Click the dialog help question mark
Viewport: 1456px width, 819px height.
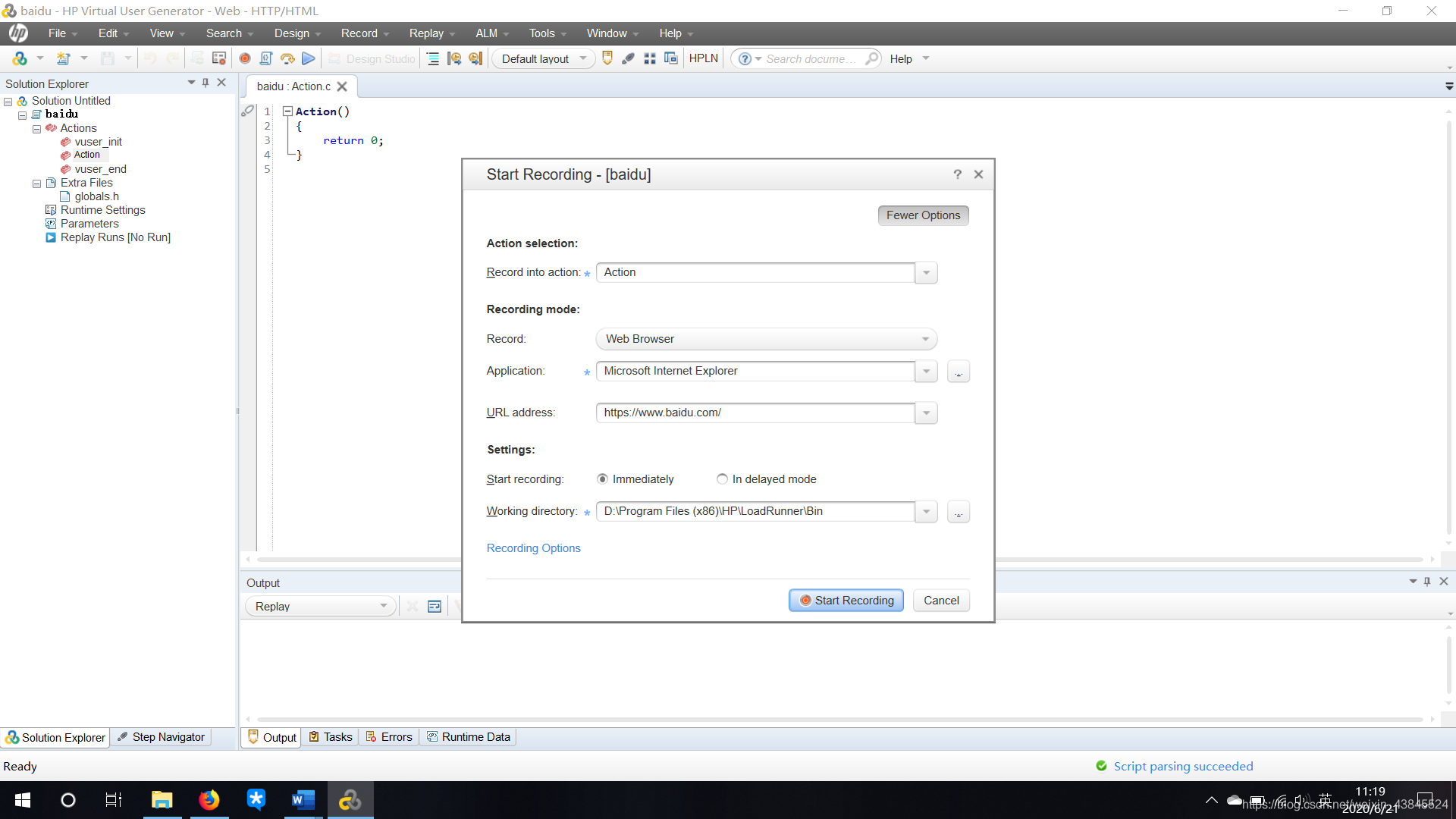(957, 174)
